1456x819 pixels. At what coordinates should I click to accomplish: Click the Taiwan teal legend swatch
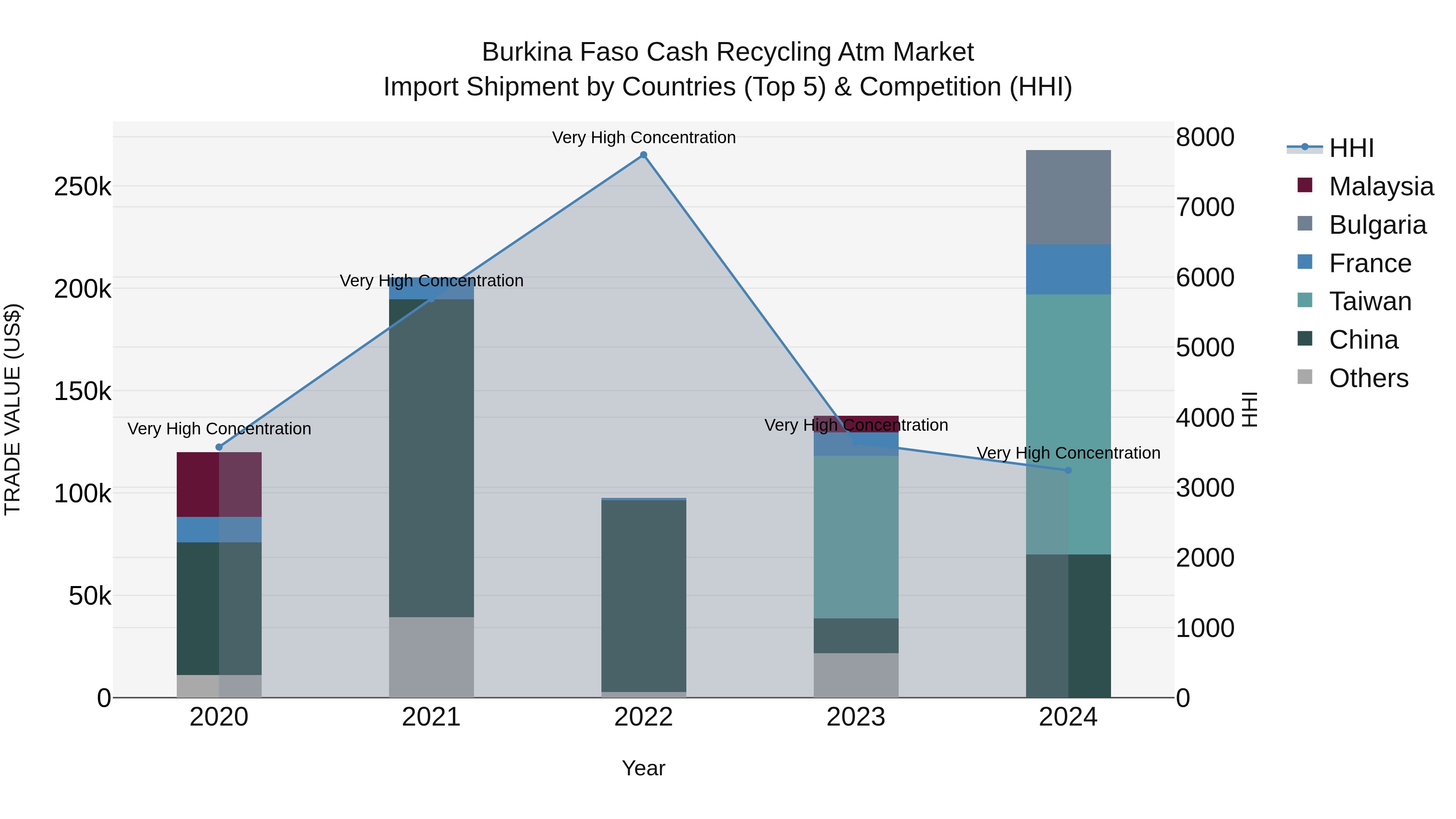[1304, 300]
